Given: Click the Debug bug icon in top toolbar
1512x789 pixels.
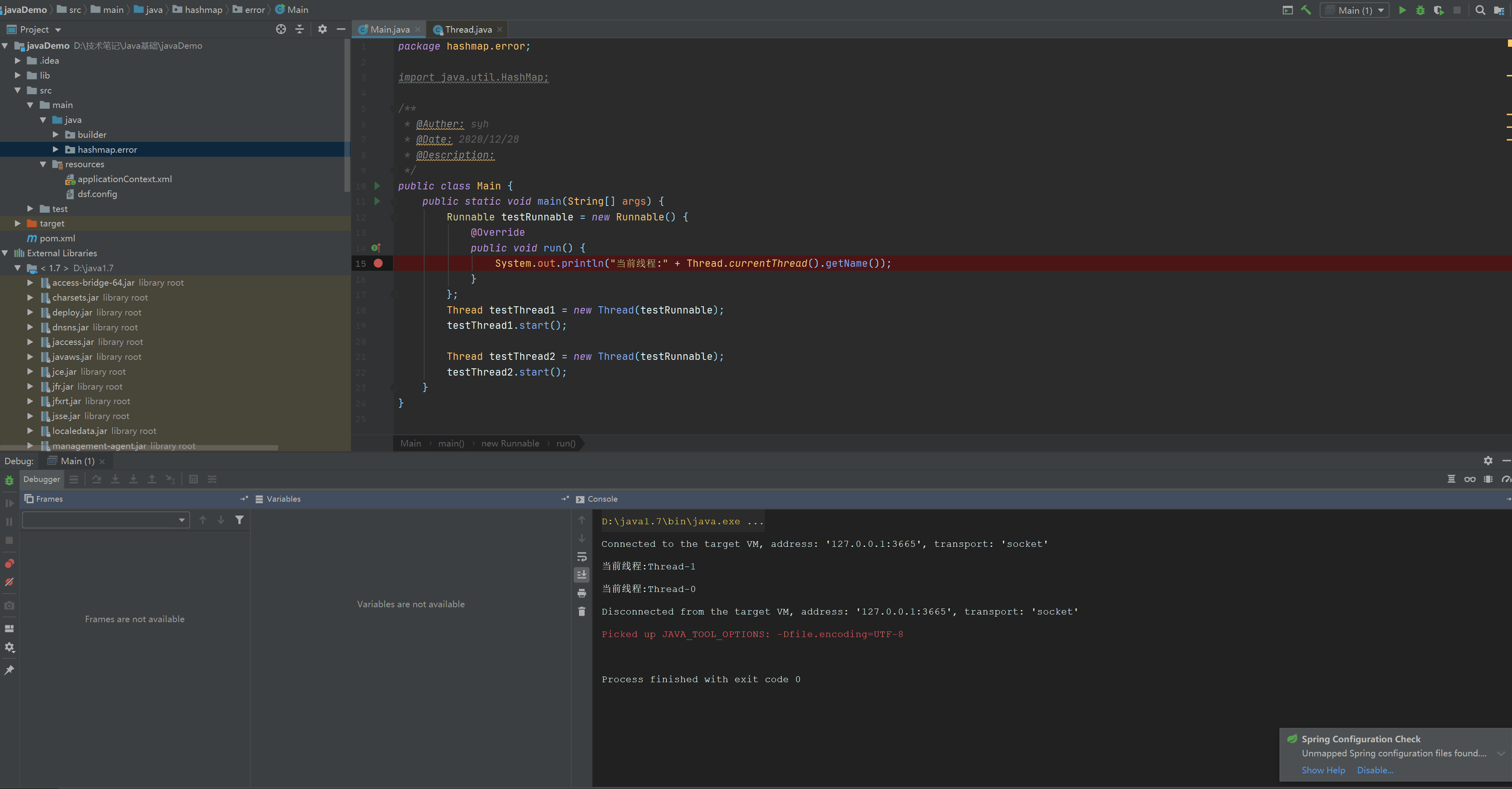Looking at the screenshot, I should (x=1420, y=10).
